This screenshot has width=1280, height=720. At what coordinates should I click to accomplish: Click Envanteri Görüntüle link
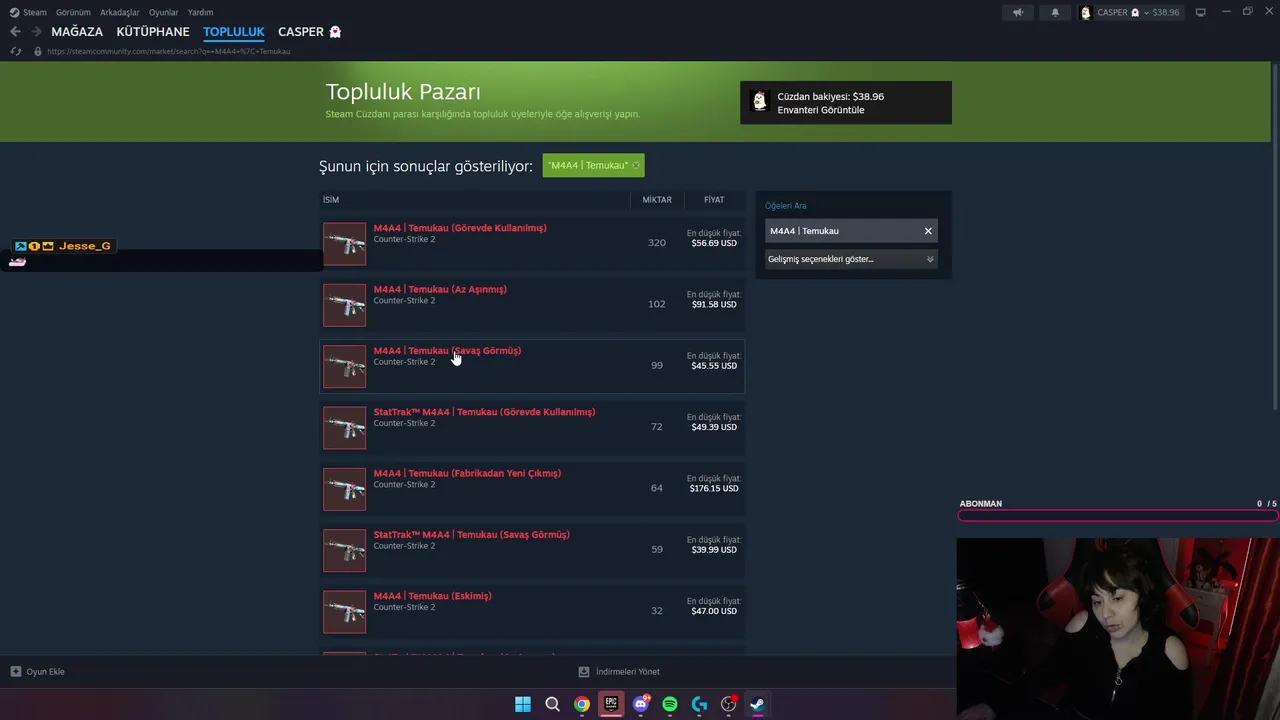[x=821, y=110]
